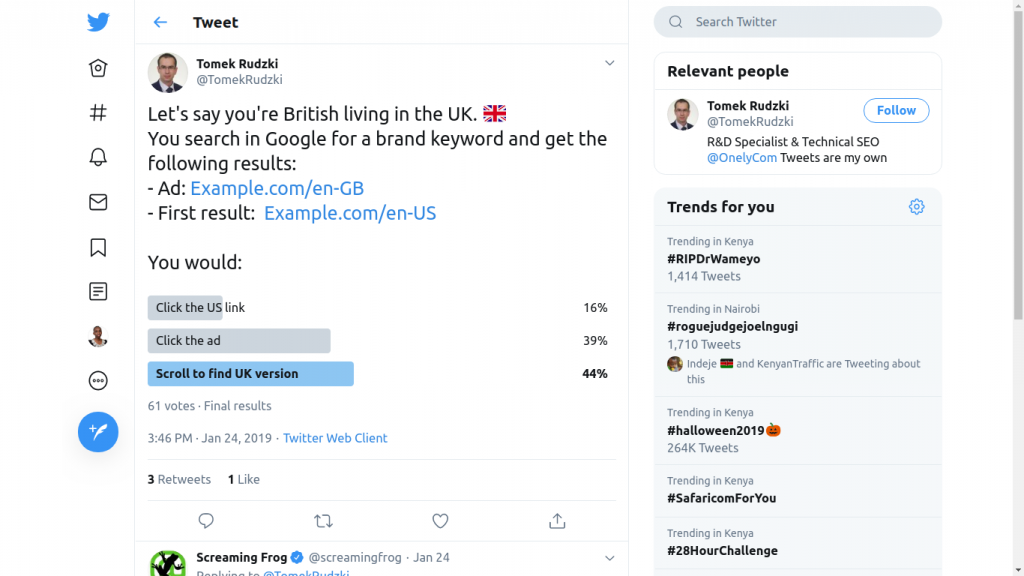Open Trends settings gear
The height and width of the screenshot is (576, 1024).
coord(916,207)
